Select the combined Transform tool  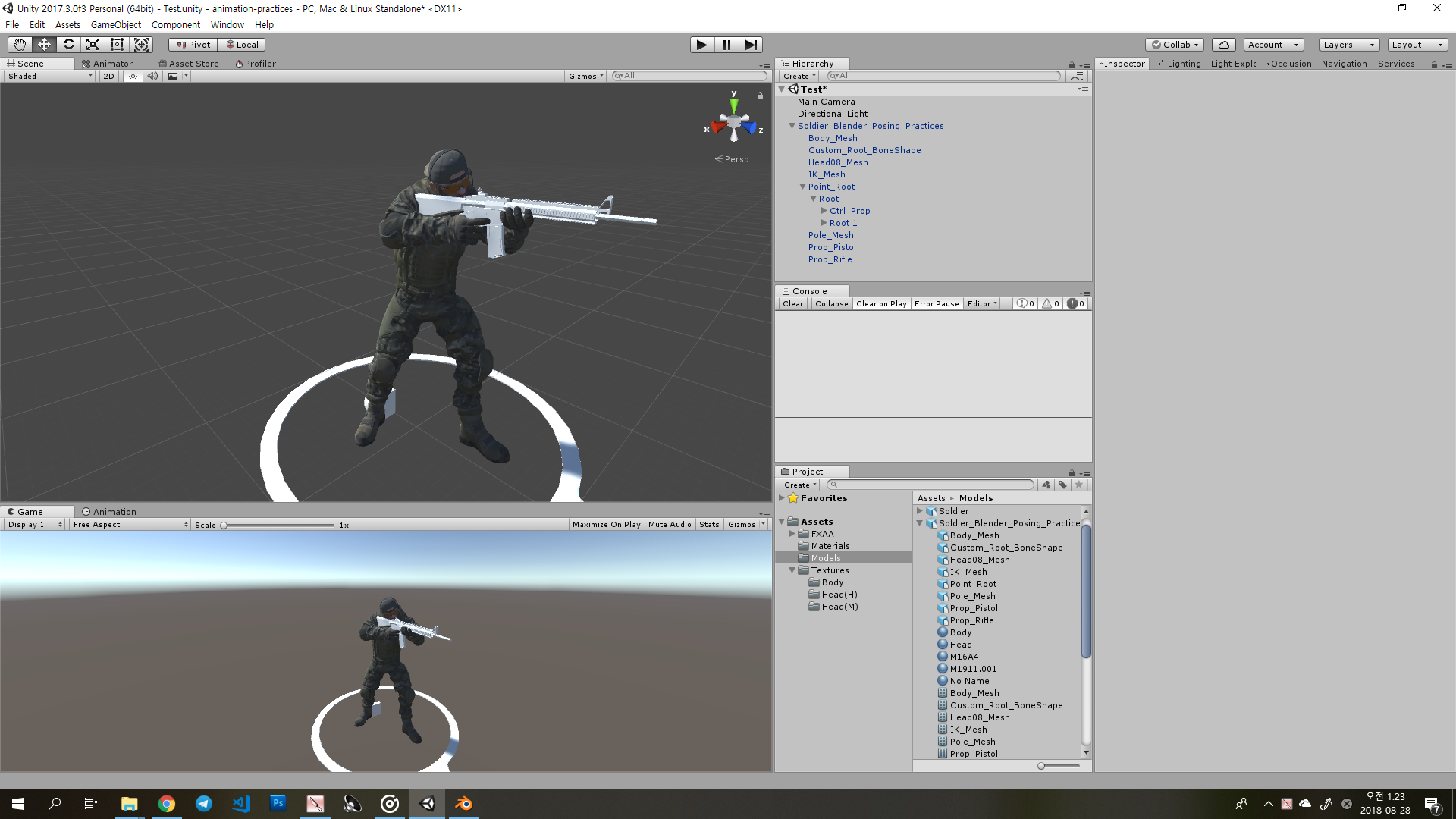point(141,45)
